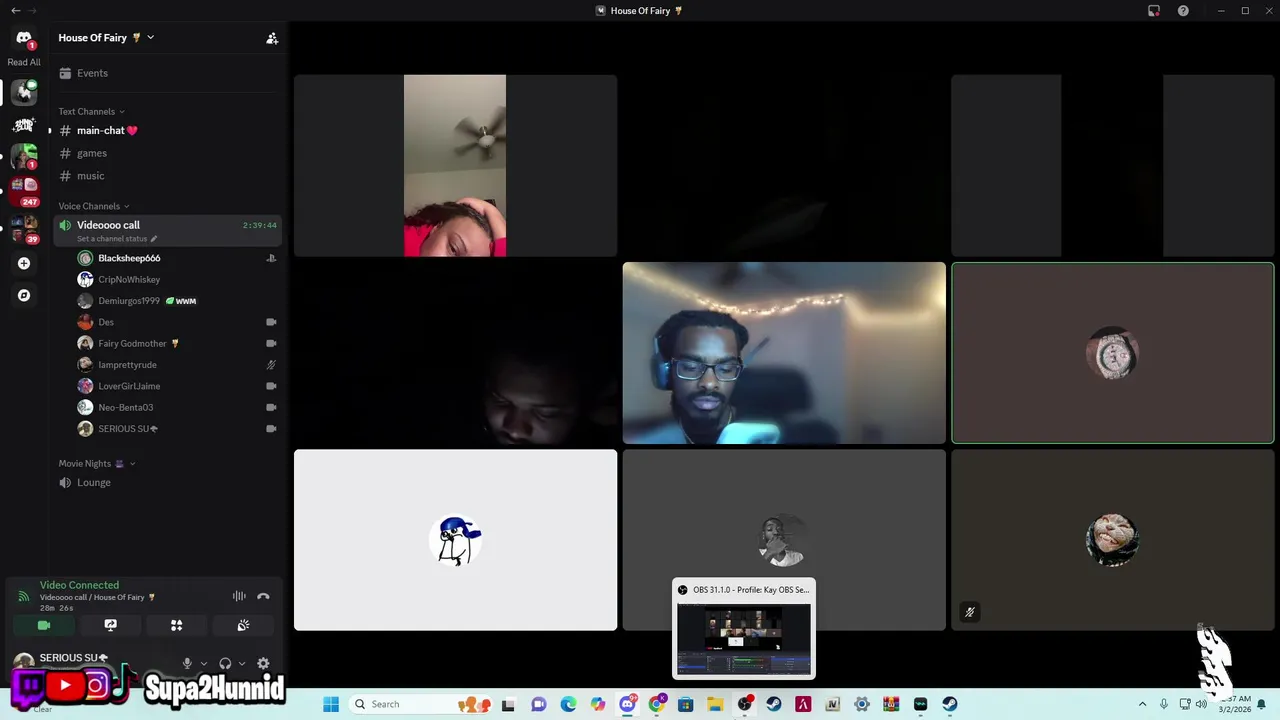This screenshot has width=1280, height=720.
Task: Turn off camera with green video button
Action: [x=44, y=625]
